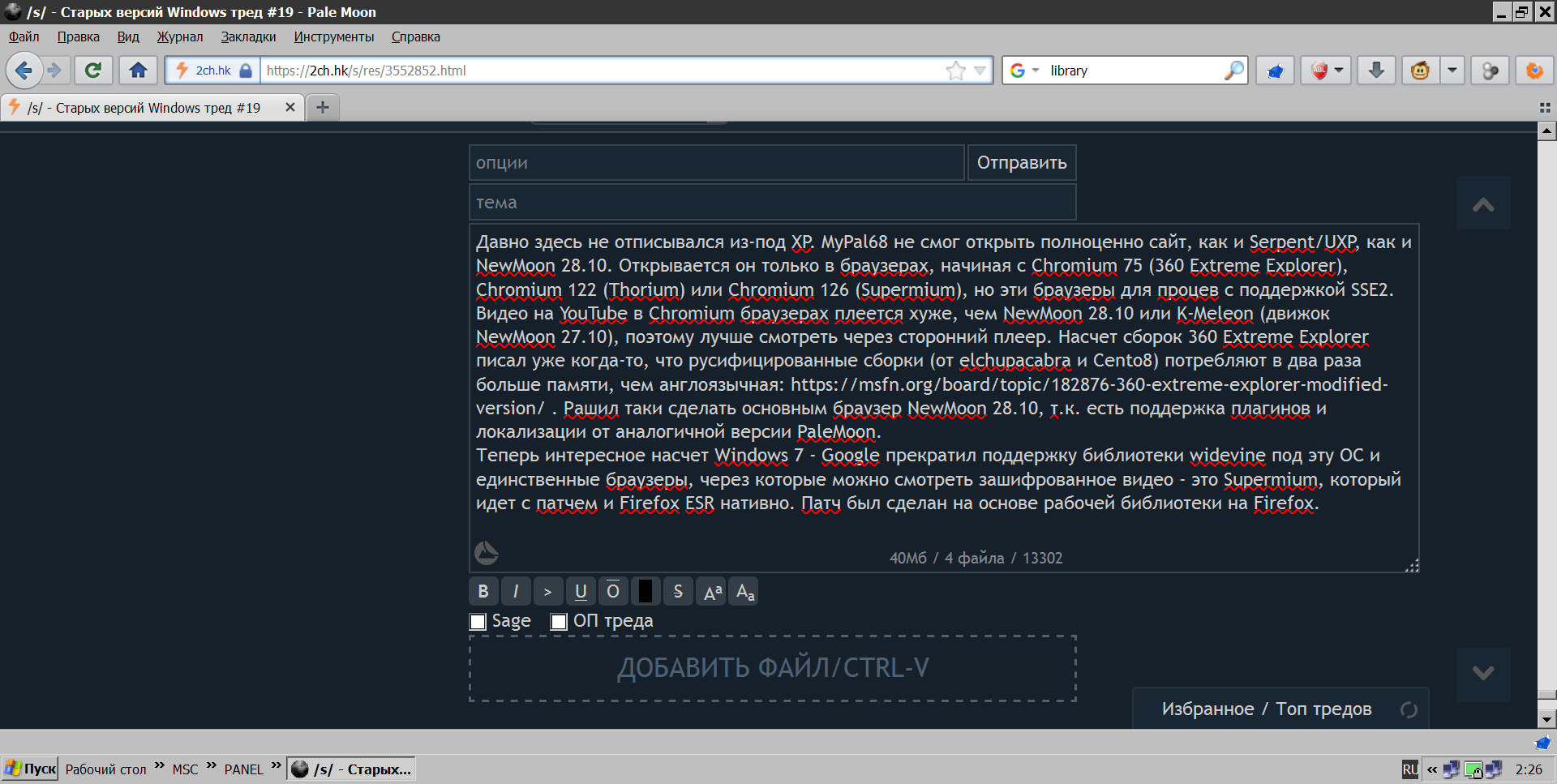Apply spoiler with the black block button
1557x784 pixels.
click(646, 592)
